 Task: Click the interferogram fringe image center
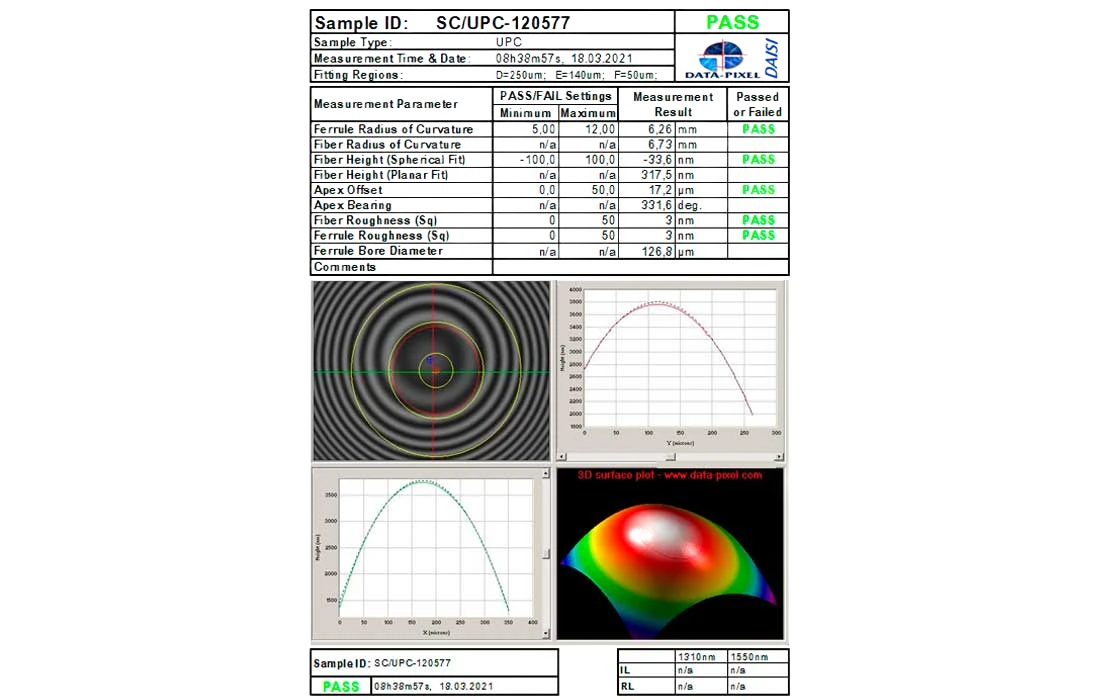click(x=434, y=371)
